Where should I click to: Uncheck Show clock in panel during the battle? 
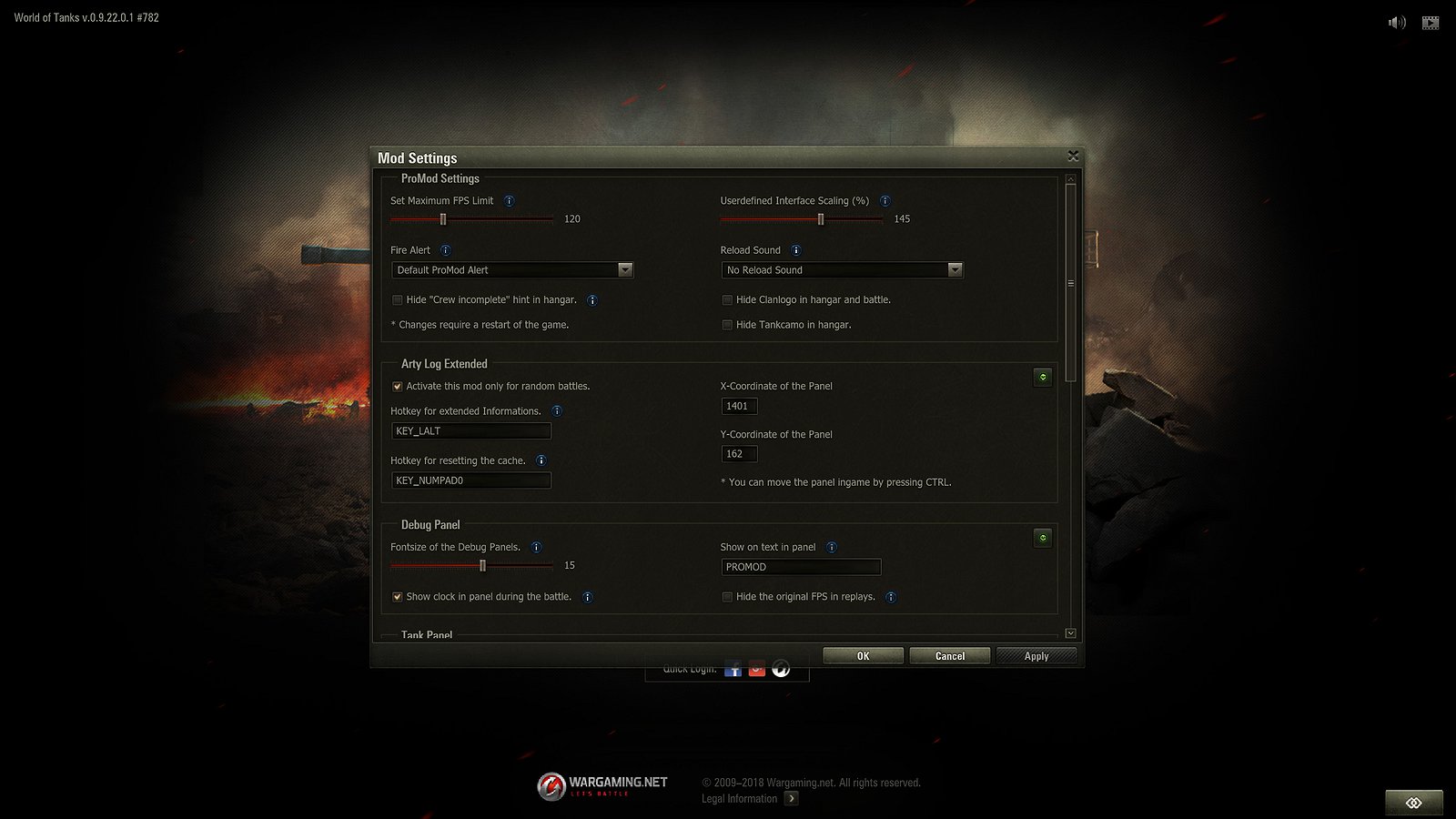(398, 597)
